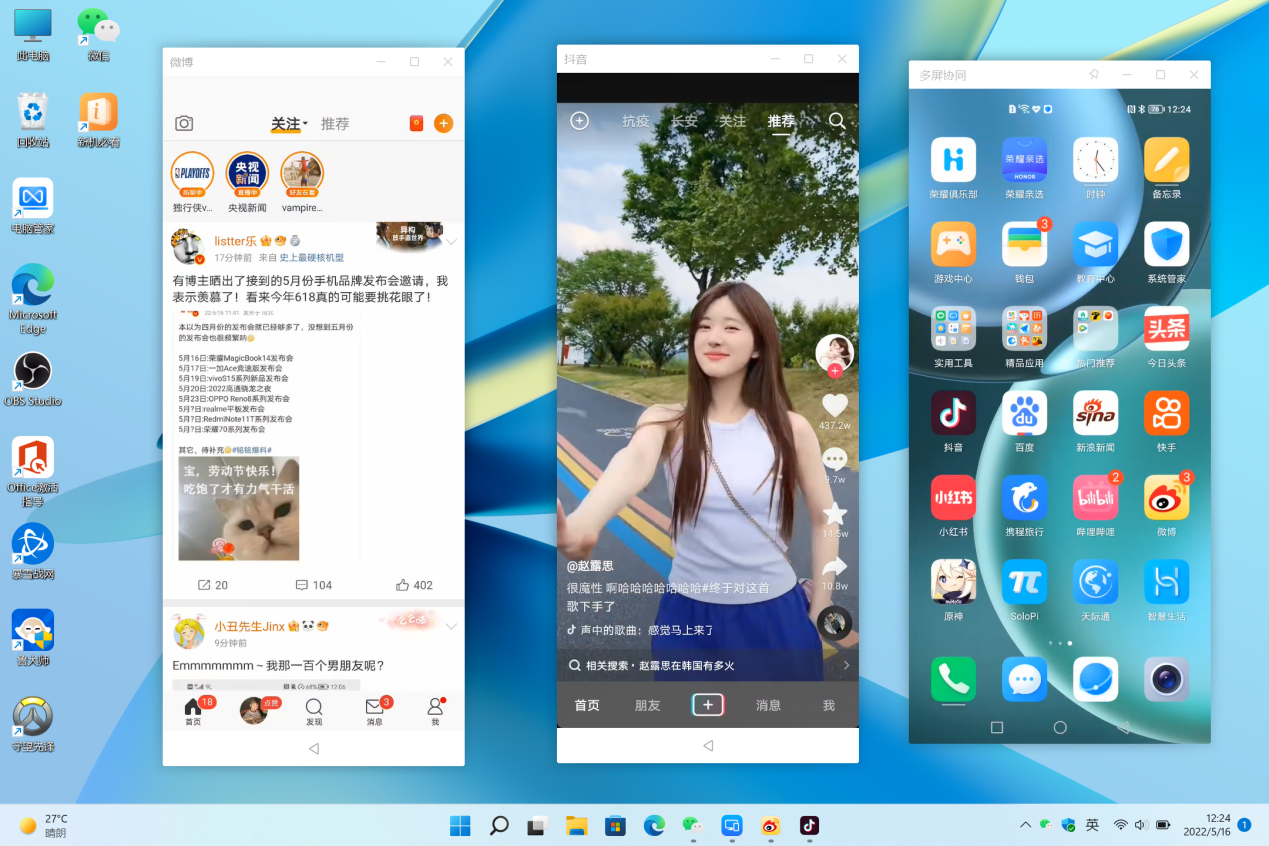Viewport: 1269px width, 846px height.
Task: Open 哔哩哔哩 app on phone
Action: point(1095,497)
